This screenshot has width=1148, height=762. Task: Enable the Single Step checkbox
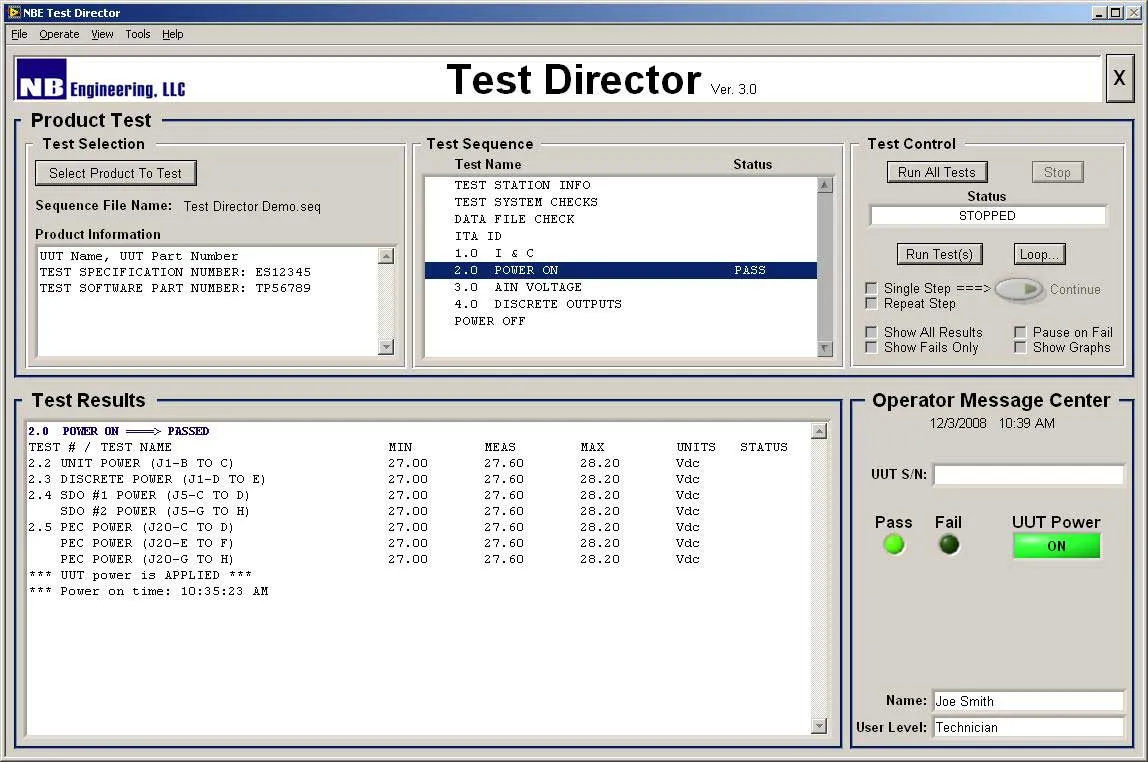point(872,289)
